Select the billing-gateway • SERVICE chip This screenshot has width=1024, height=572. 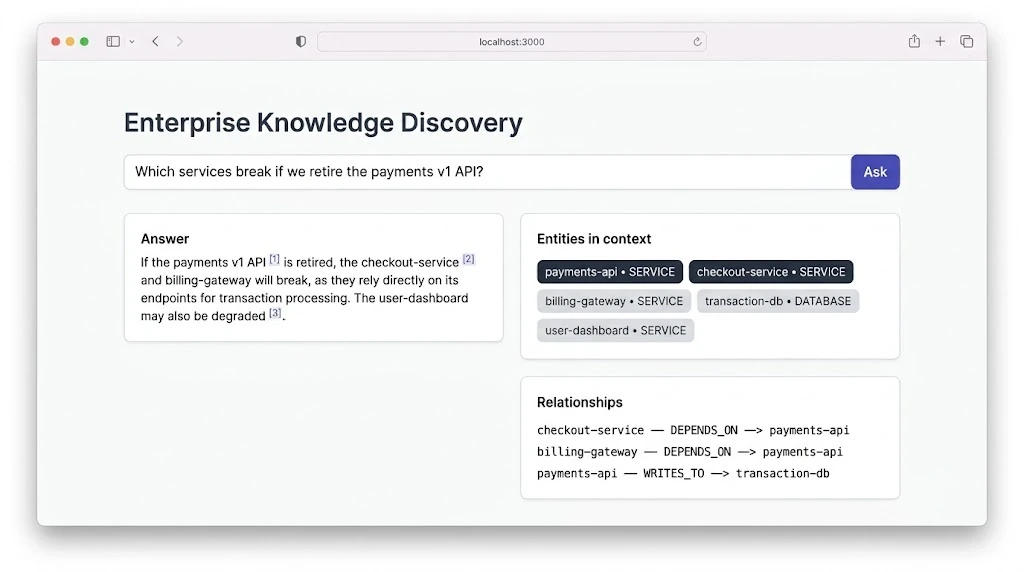tap(614, 301)
